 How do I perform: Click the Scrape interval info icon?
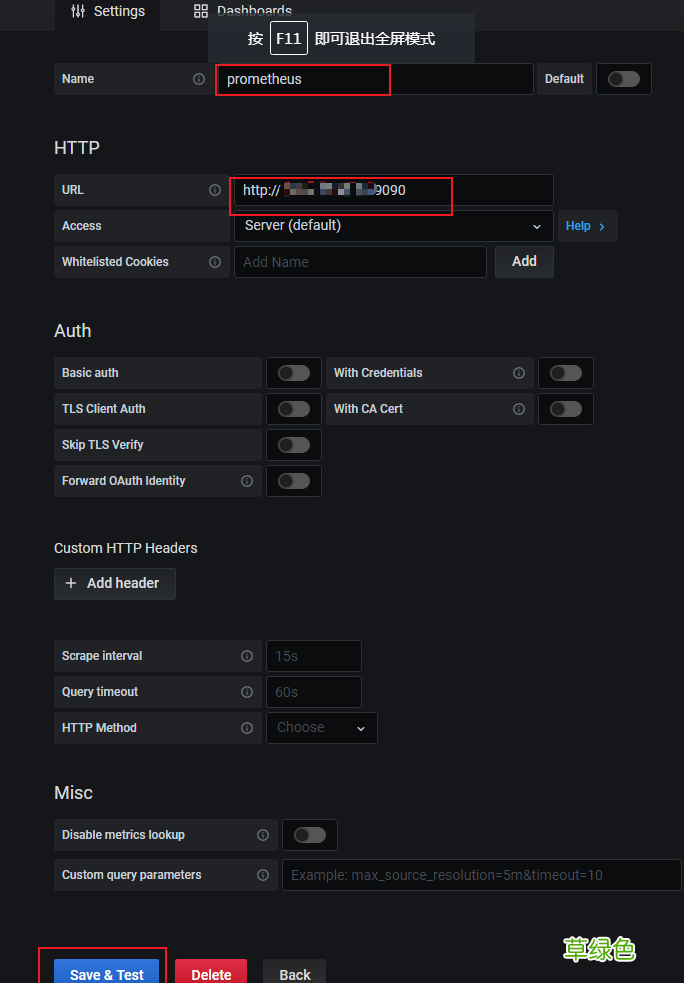(x=247, y=656)
